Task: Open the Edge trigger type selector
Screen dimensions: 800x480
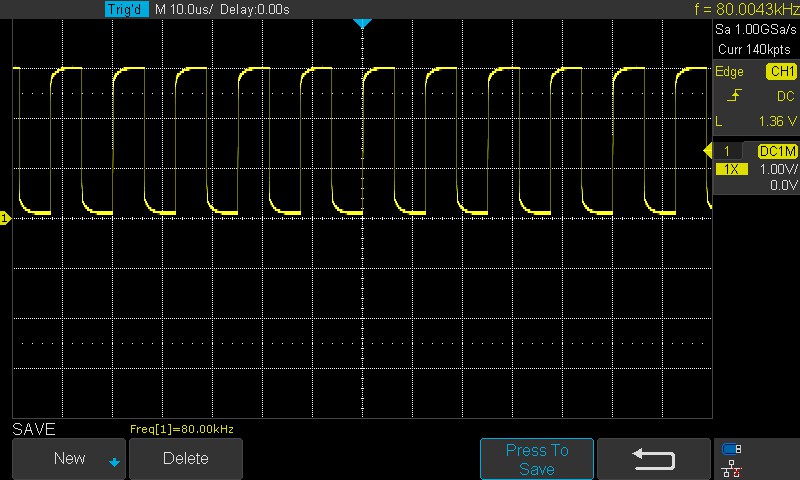Action: (729, 72)
